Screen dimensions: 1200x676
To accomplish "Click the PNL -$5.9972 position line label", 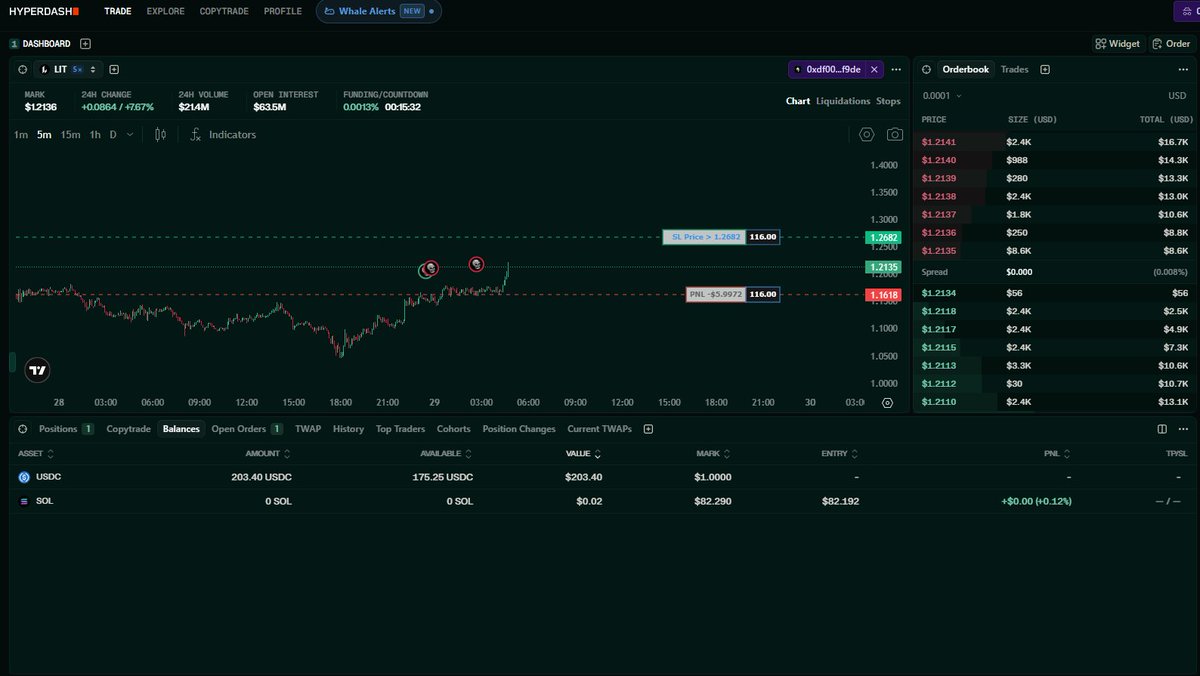I will coord(715,295).
